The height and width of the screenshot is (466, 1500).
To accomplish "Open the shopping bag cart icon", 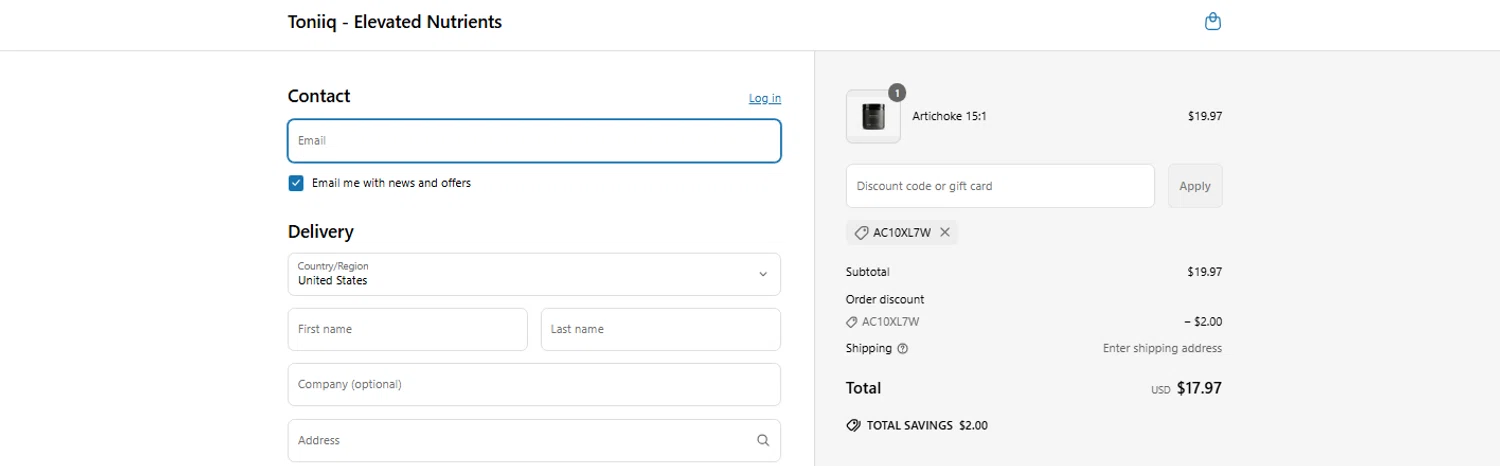I will (1212, 21).
